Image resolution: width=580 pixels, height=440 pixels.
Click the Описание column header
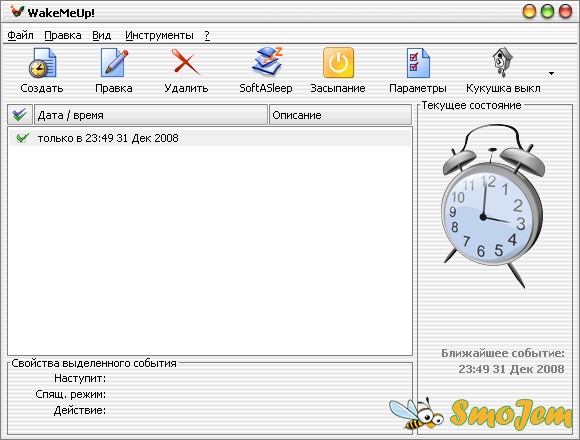click(340, 115)
